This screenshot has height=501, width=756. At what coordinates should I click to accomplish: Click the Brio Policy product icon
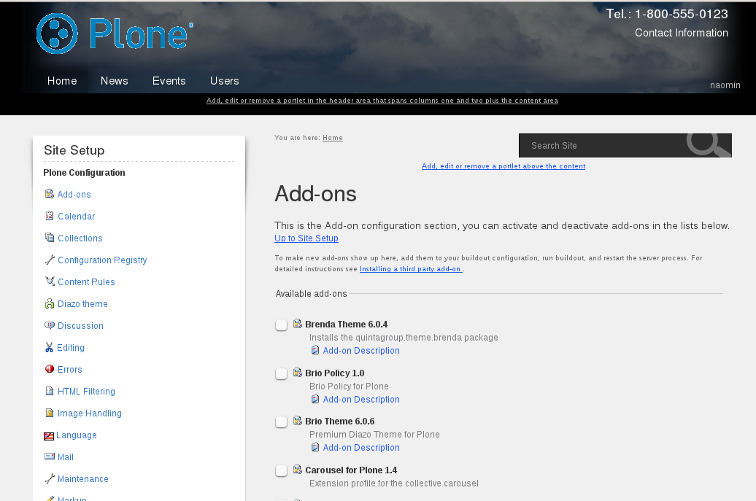coord(297,372)
